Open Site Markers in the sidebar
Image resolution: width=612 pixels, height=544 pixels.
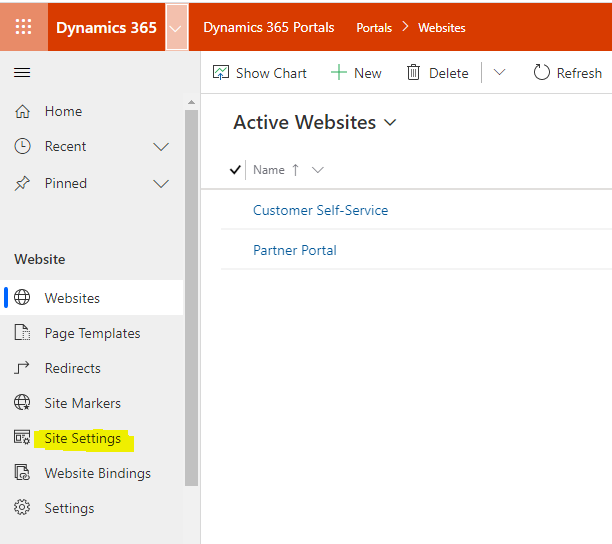[x=83, y=403]
